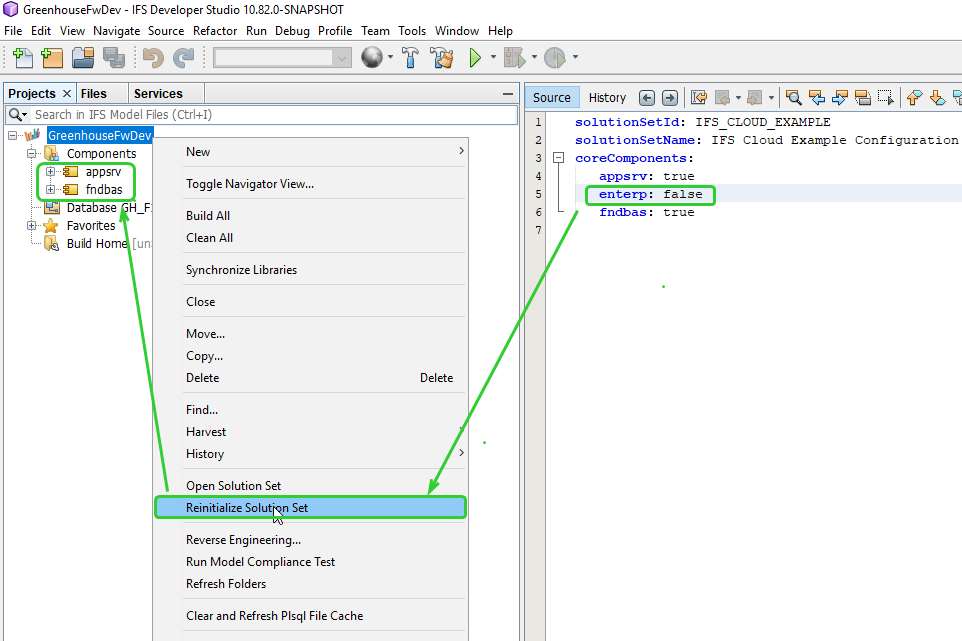This screenshot has height=641, width=962.
Task: Open the Refactor menu
Action: coord(215,31)
